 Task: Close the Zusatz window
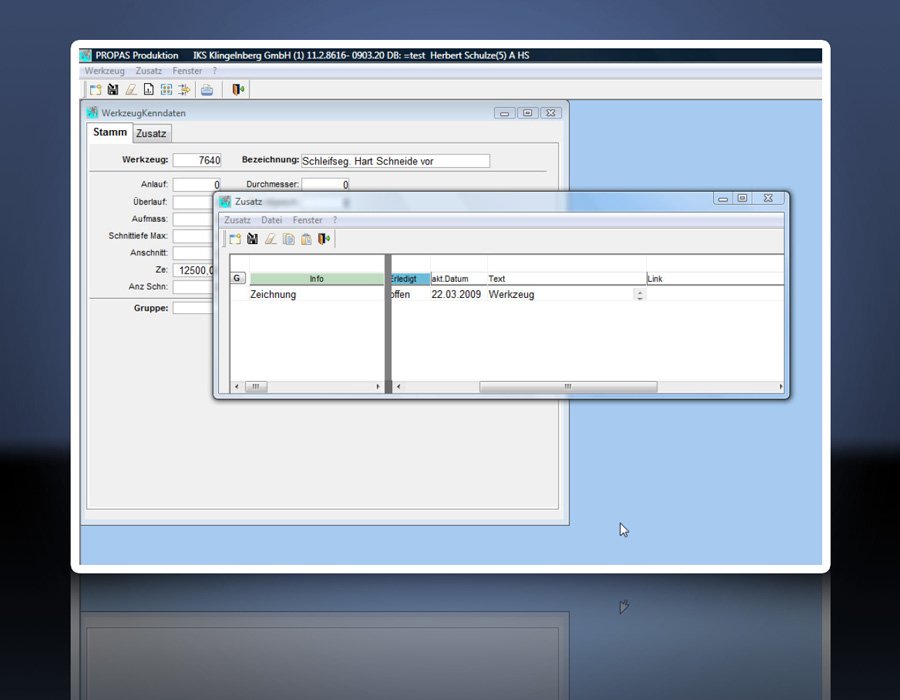768,198
